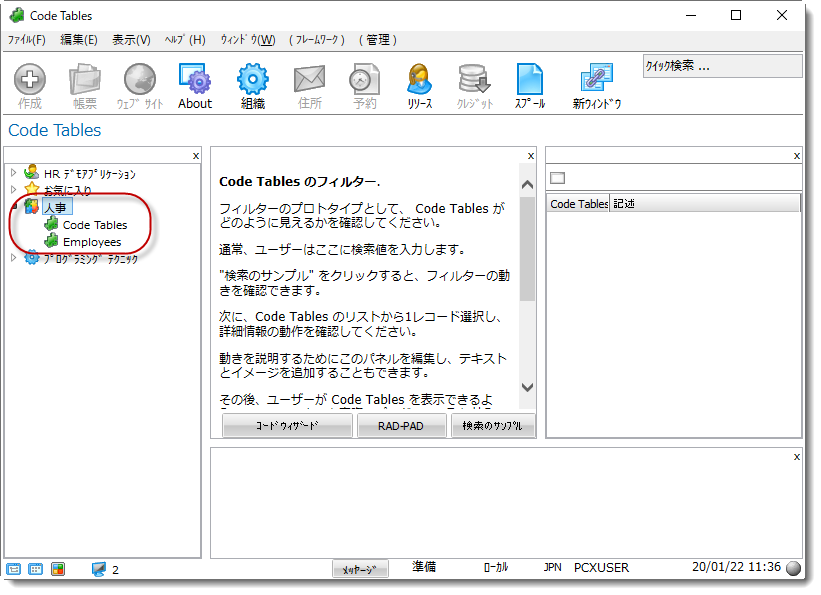Image resolution: width=821 pixels, height=595 pixels.
Task: Click the 20/01/22 11:36 date time
Action: coord(736,567)
